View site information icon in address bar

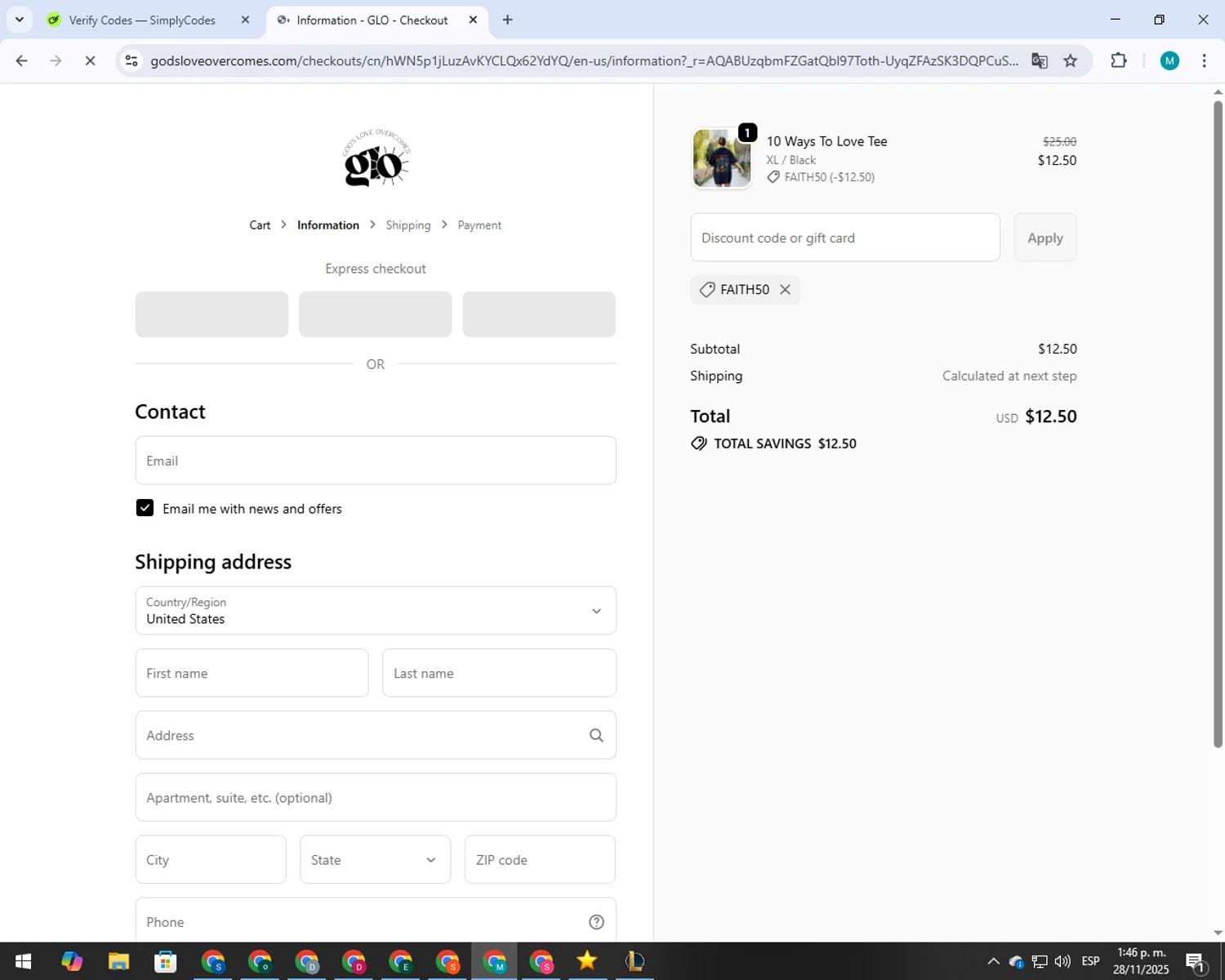[131, 60]
